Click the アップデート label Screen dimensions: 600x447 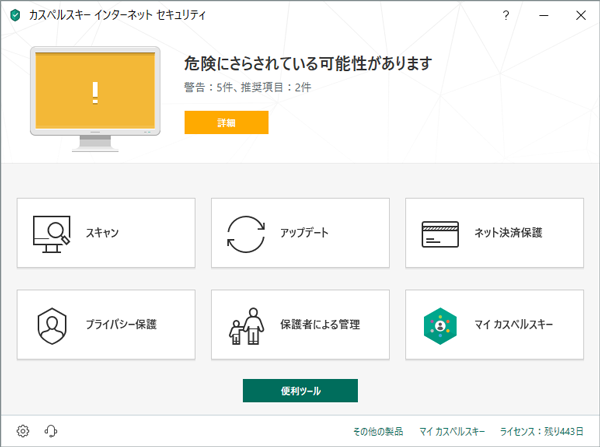coord(304,233)
